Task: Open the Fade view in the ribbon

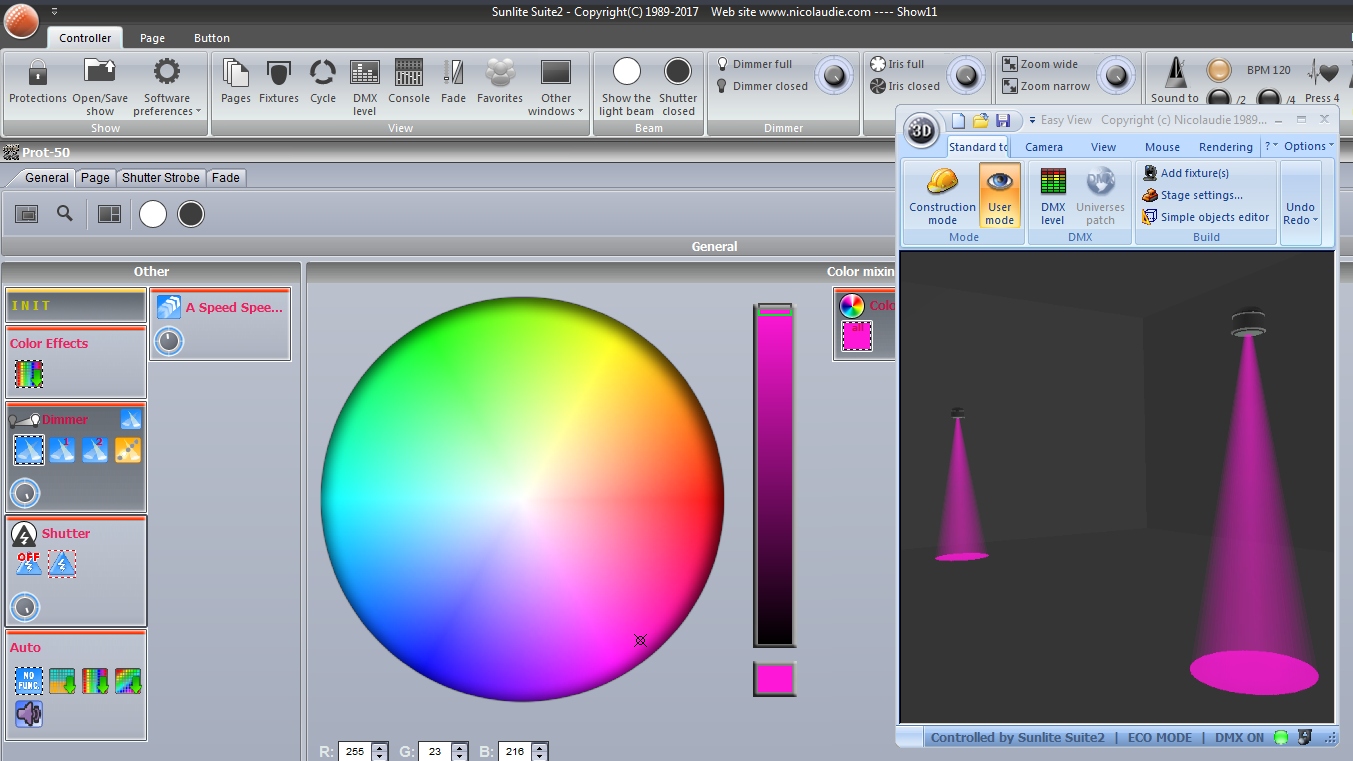Action: click(x=454, y=81)
